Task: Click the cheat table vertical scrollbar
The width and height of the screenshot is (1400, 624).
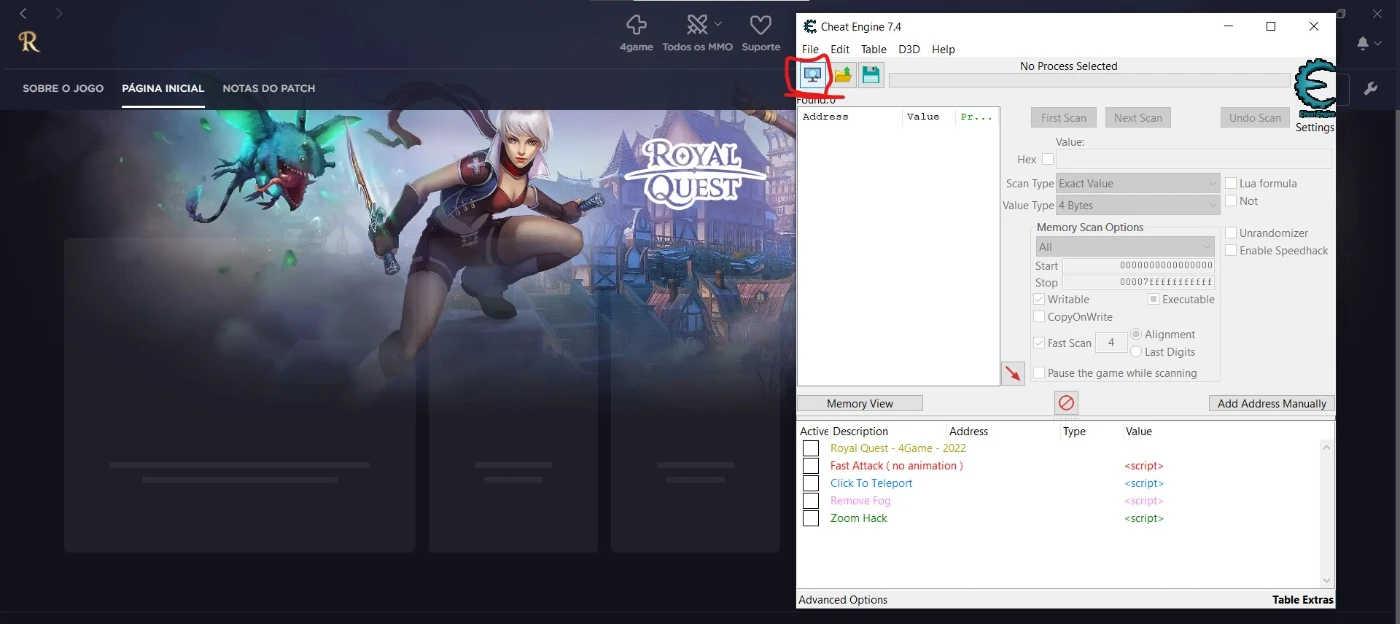Action: (1327, 512)
